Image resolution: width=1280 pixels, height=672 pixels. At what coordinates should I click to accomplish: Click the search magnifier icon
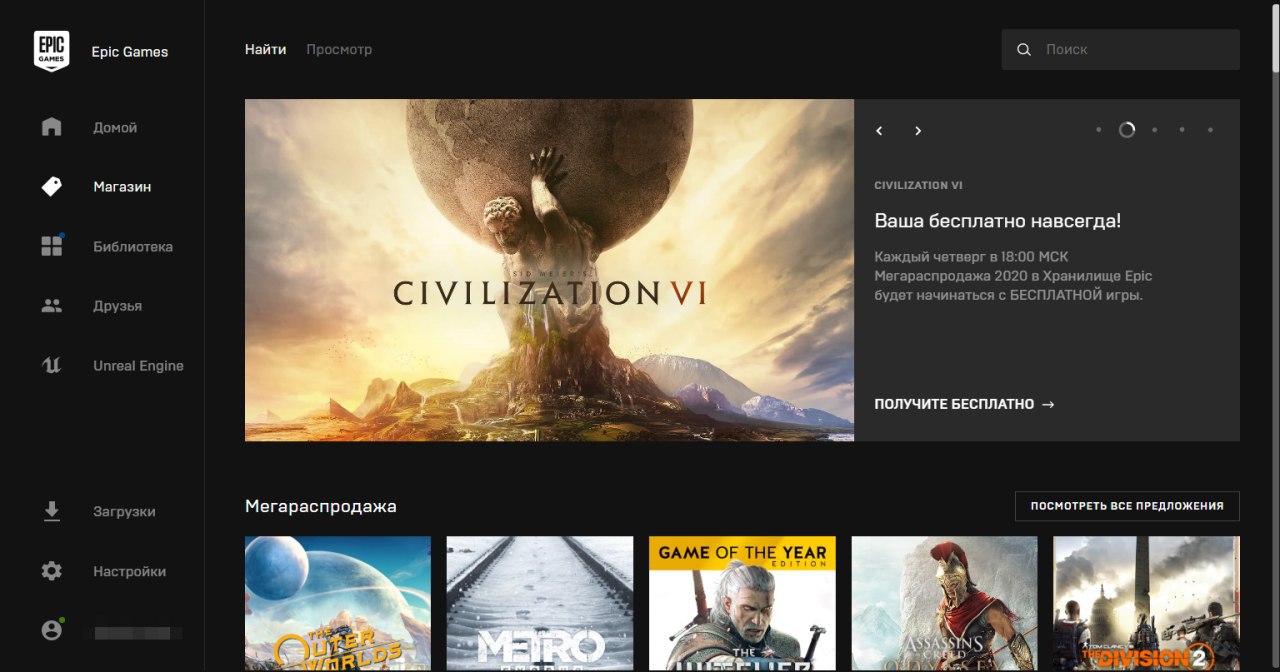click(1024, 49)
